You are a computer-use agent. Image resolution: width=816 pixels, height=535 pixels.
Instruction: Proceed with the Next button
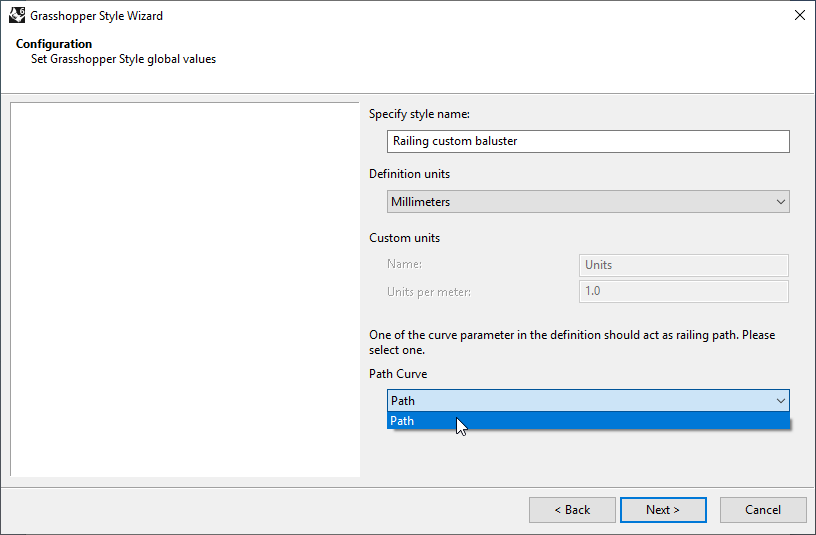click(663, 510)
